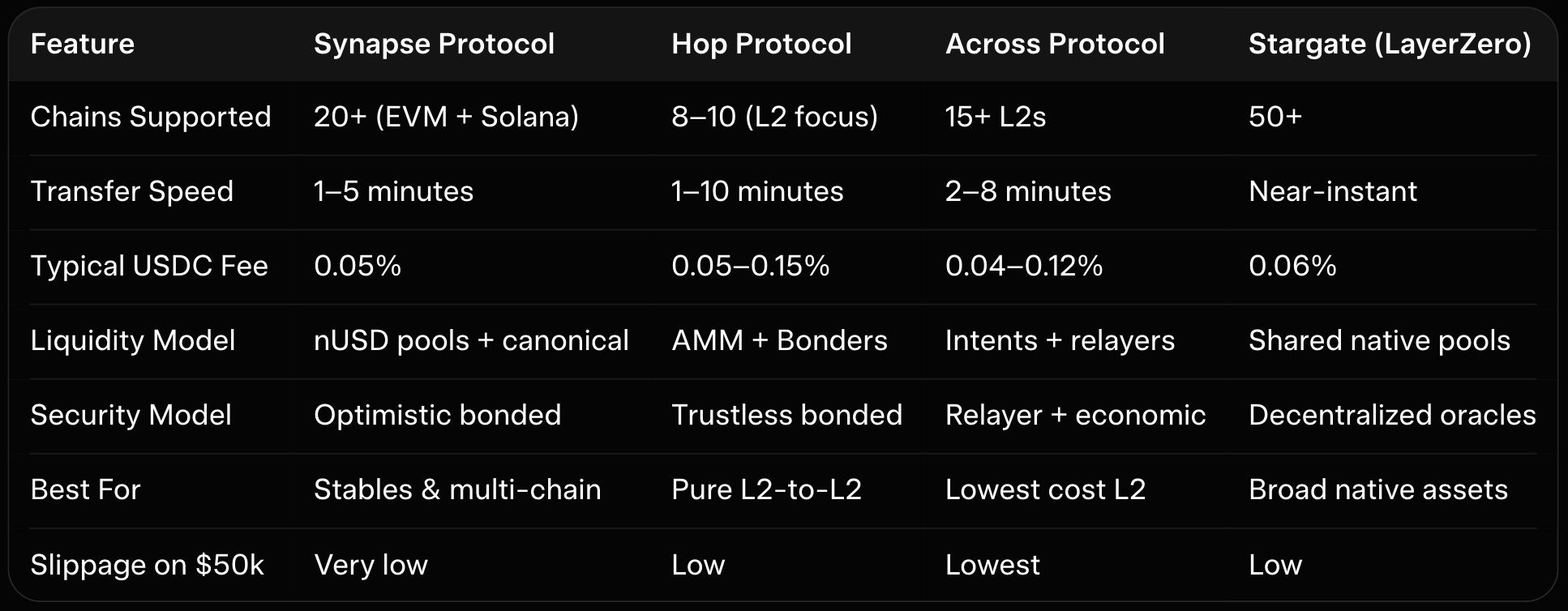This screenshot has height=611, width=1568.
Task: Click the Lowest slippage cell
Action: pyautogui.click(x=992, y=565)
